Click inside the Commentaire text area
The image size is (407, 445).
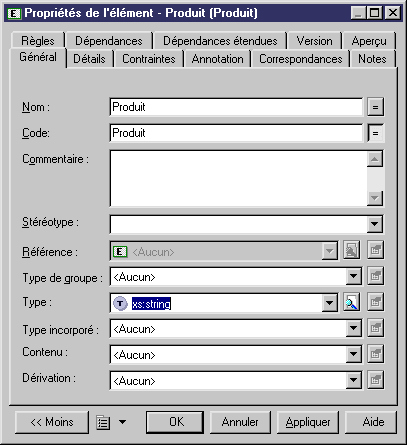(239, 178)
